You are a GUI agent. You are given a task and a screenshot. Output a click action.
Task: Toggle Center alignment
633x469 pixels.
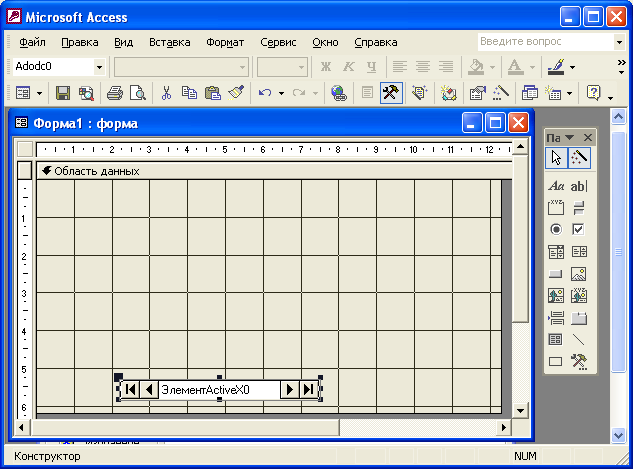[423, 67]
